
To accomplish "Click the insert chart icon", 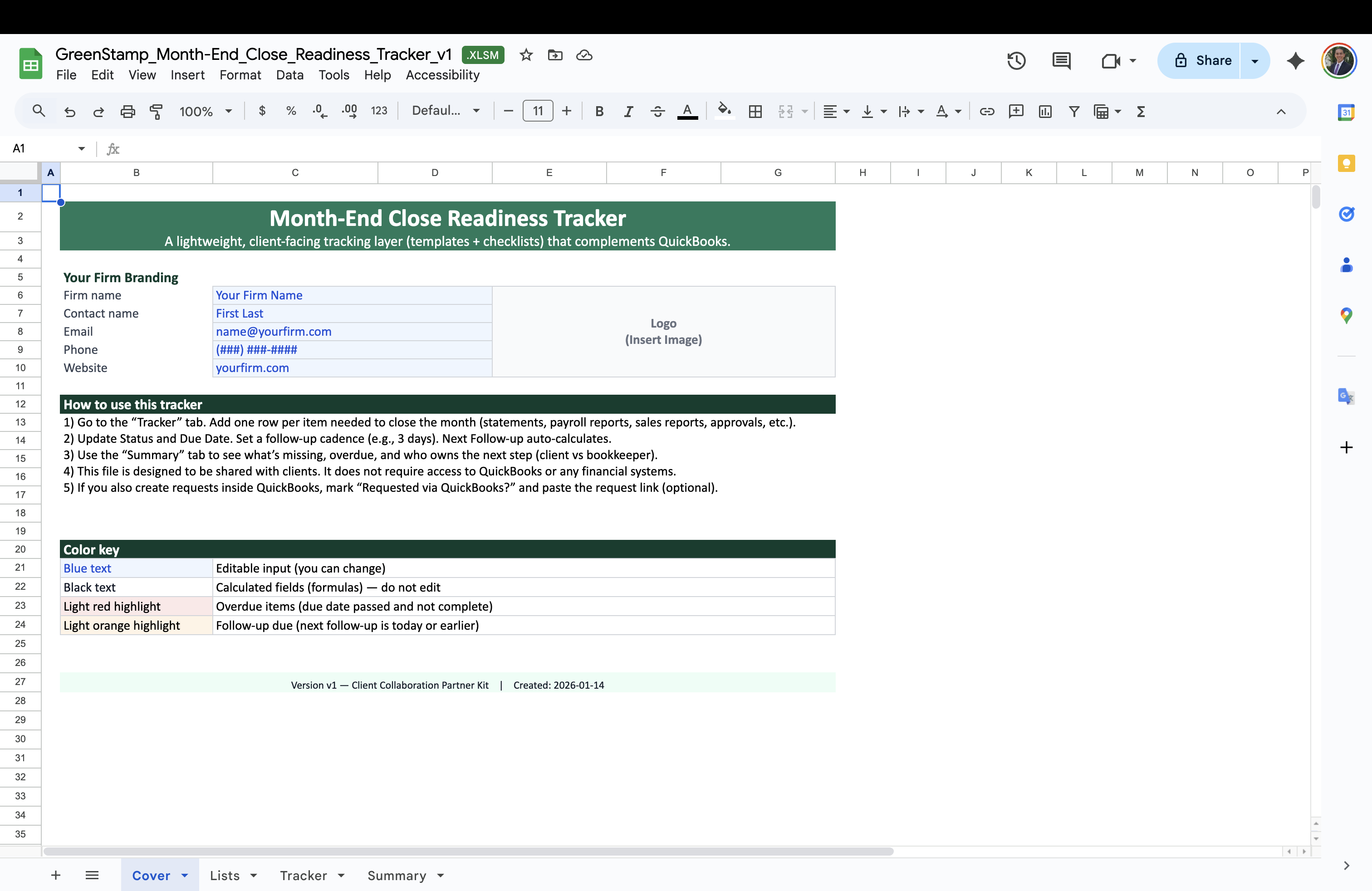I will pos(1045,111).
